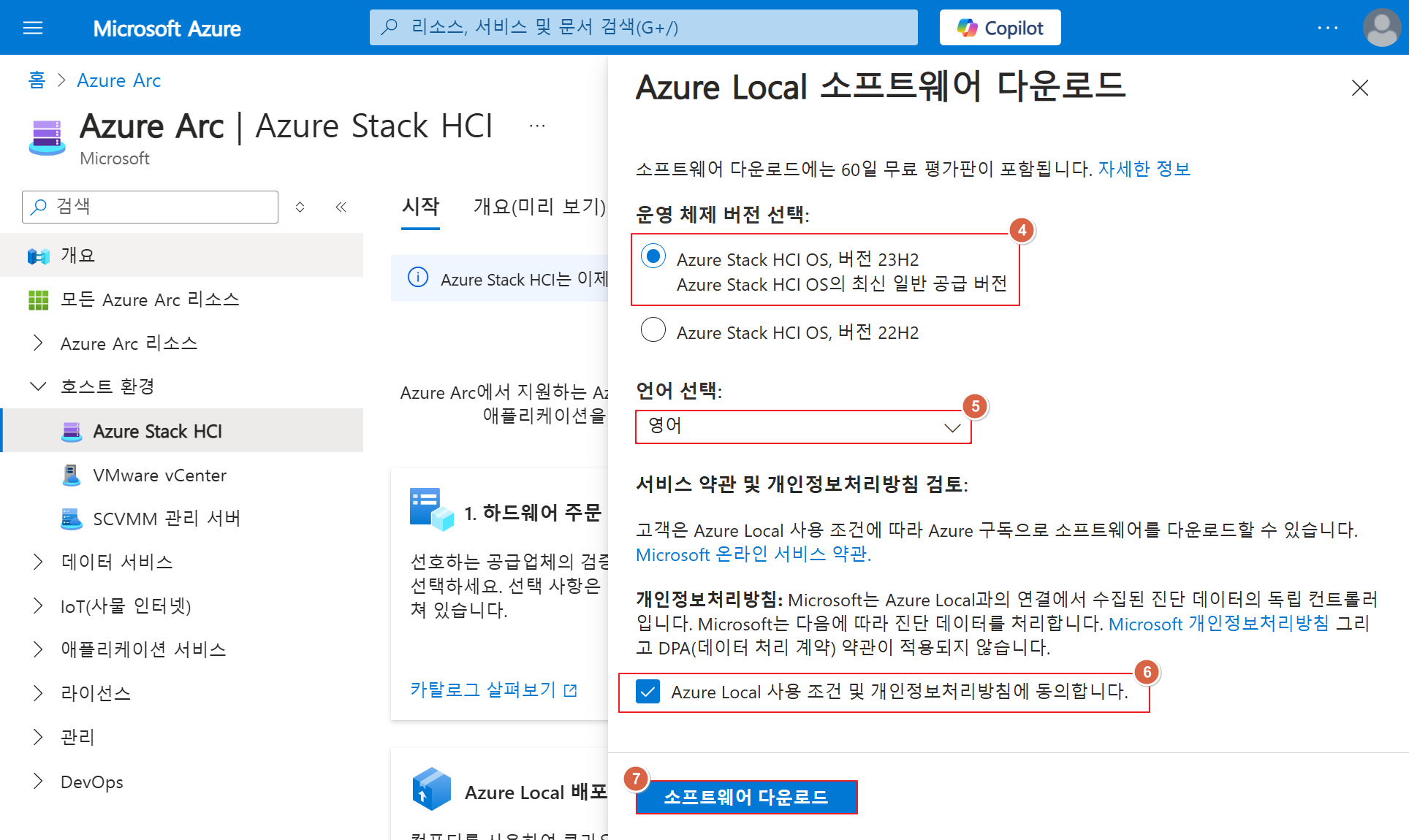Go to the 홈 breadcrumb link
The image size is (1409, 840).
37,80
